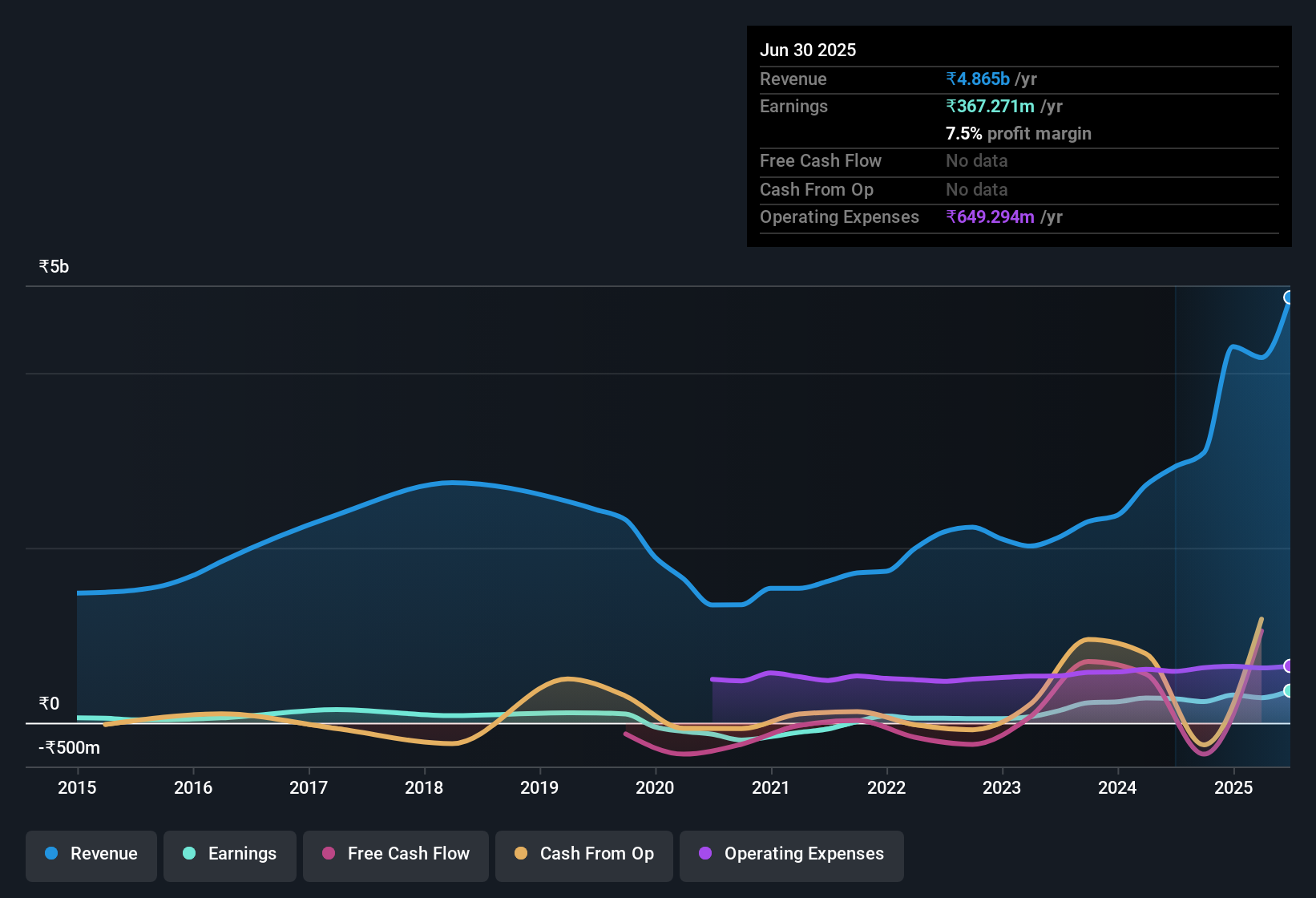Click the Jun 30 2025 tooltip header
Viewport: 1316px width, 898px height.
(x=808, y=50)
